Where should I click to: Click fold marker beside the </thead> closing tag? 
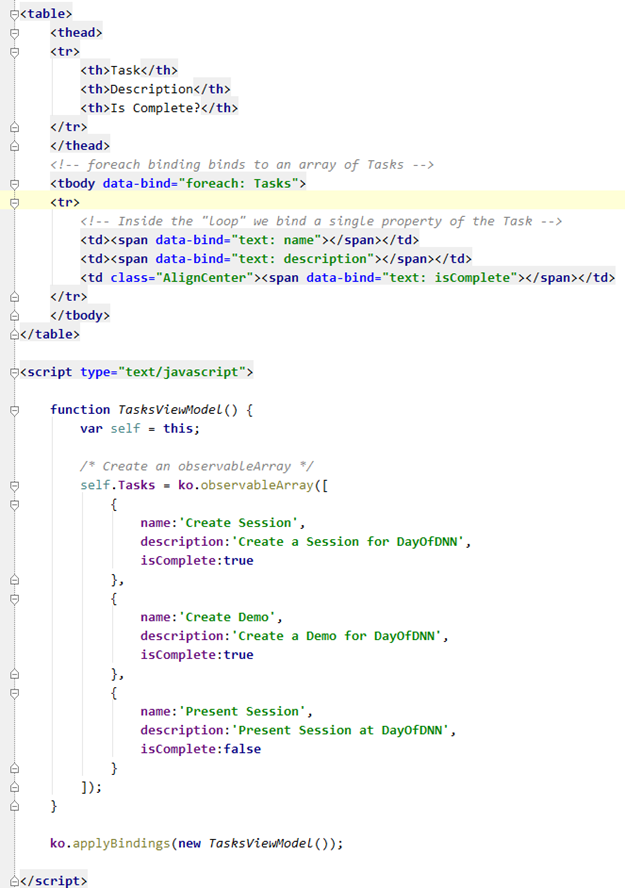15,146
